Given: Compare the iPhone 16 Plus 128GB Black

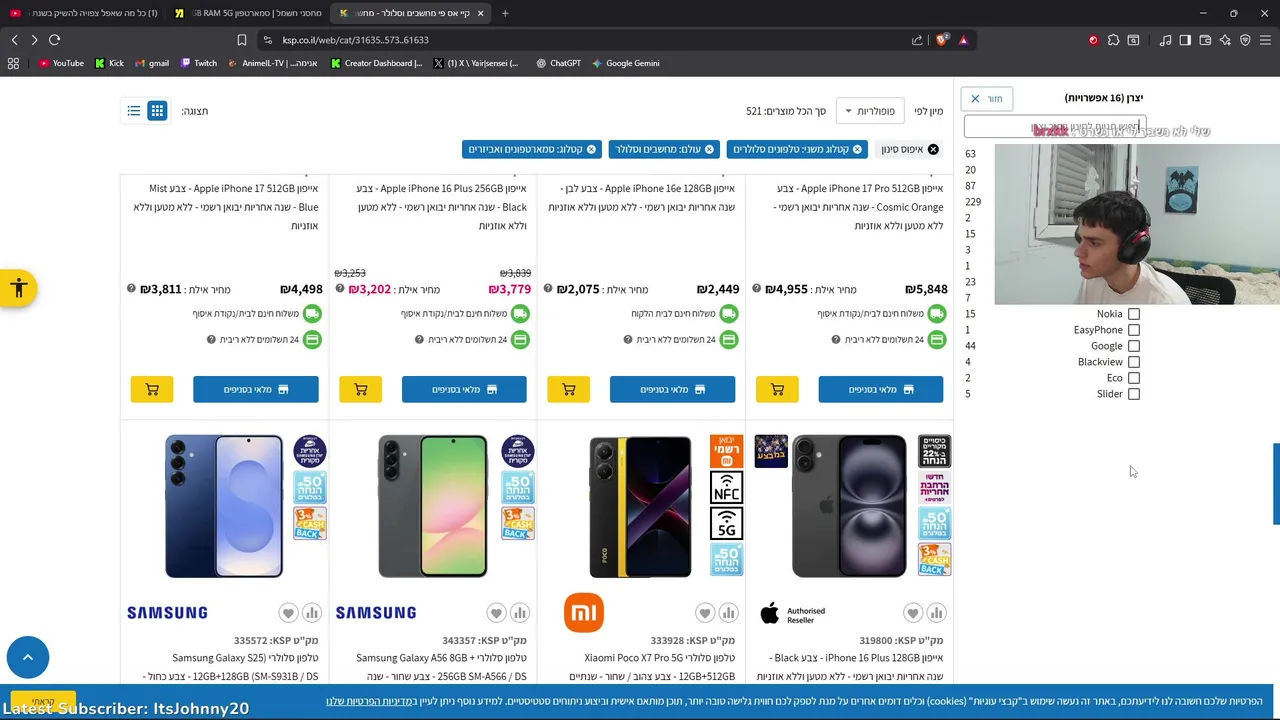Looking at the screenshot, I should (936, 613).
